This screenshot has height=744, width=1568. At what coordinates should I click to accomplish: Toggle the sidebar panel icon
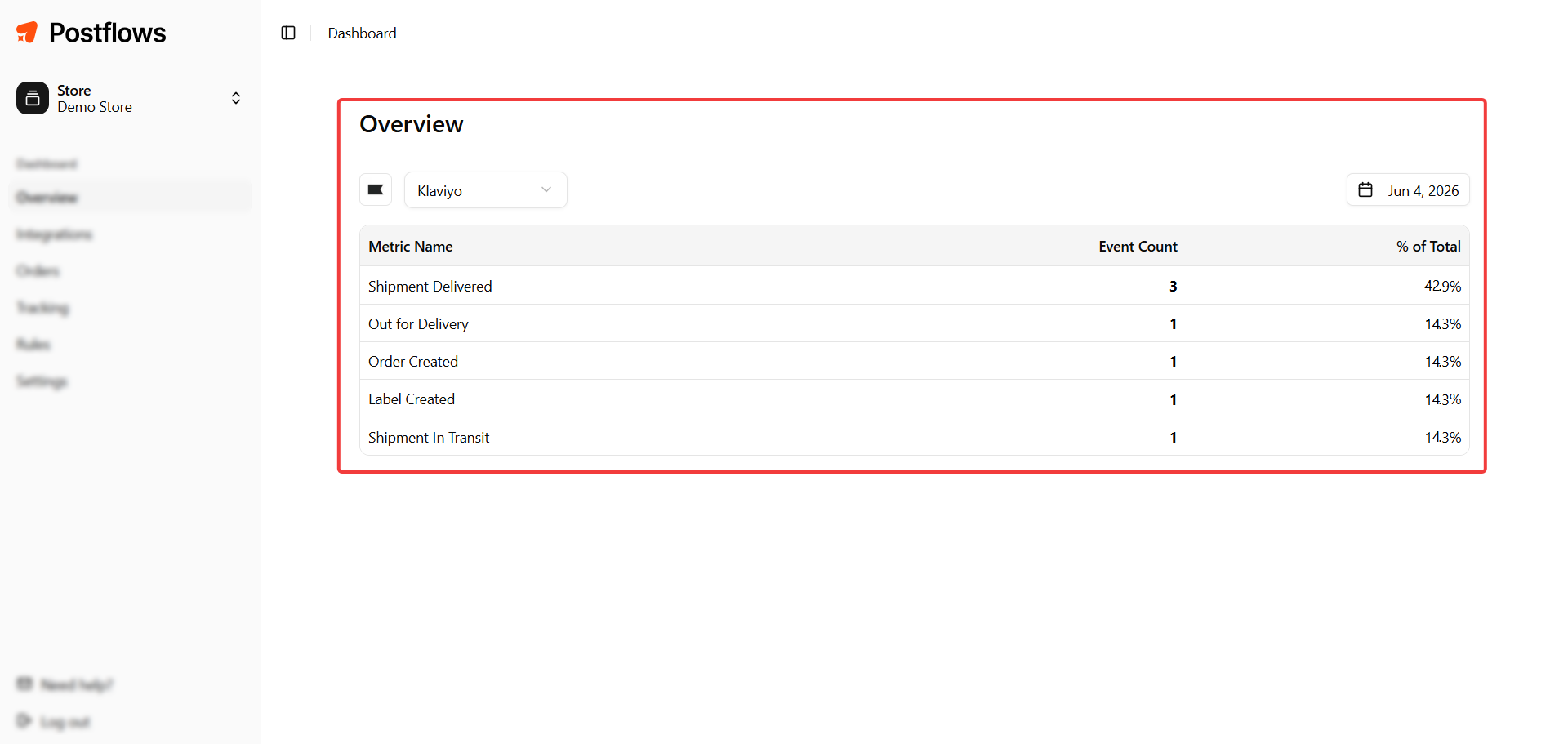pyautogui.click(x=288, y=33)
